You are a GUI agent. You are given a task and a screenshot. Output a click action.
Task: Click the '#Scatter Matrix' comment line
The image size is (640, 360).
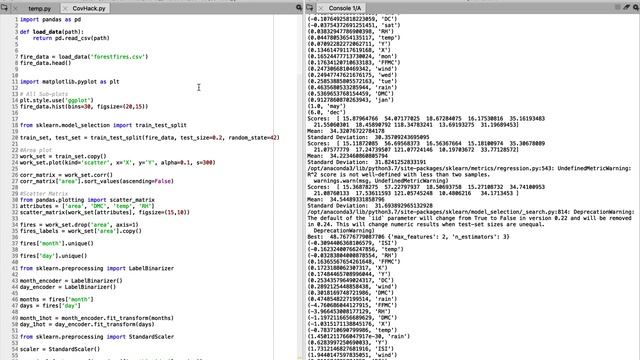pos(44,193)
